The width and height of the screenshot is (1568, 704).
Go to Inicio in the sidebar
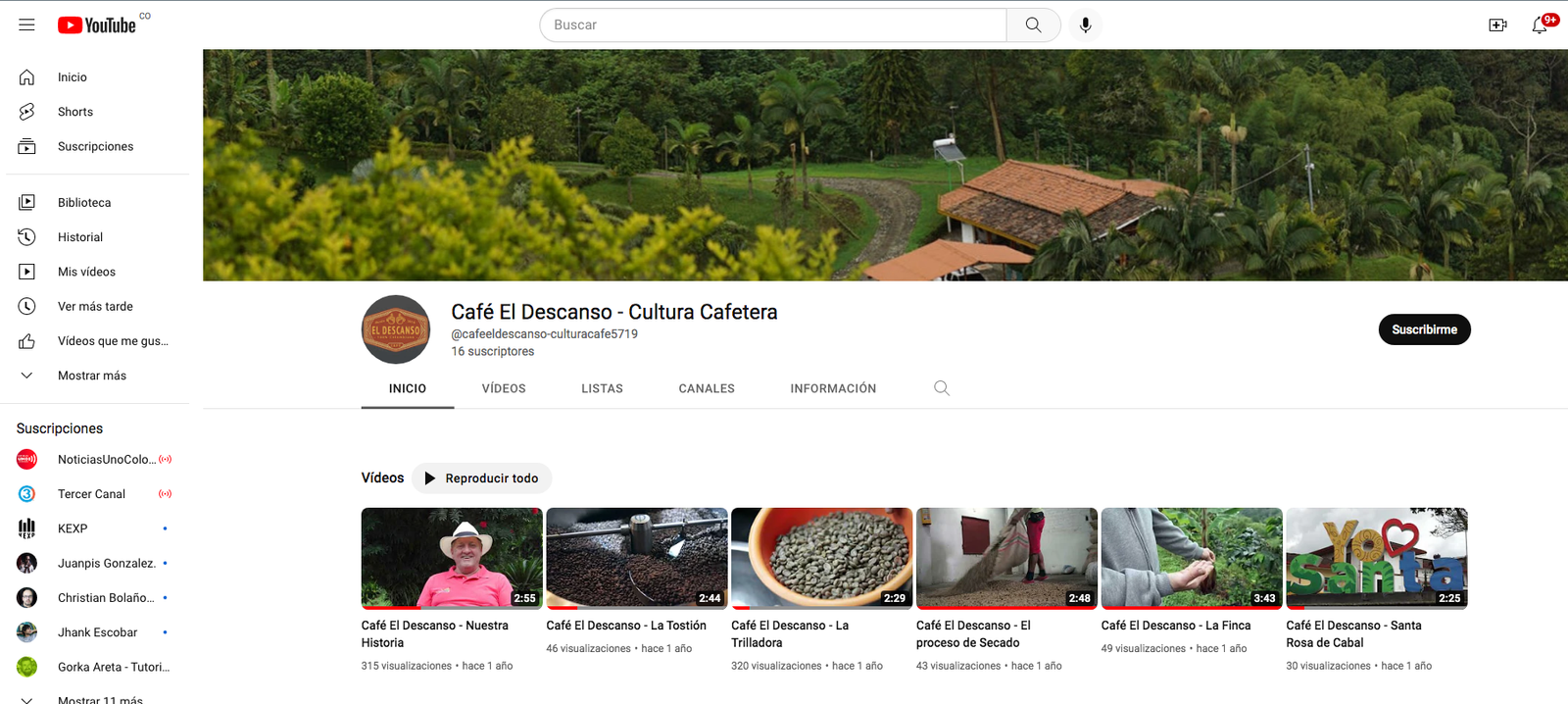coord(97,77)
